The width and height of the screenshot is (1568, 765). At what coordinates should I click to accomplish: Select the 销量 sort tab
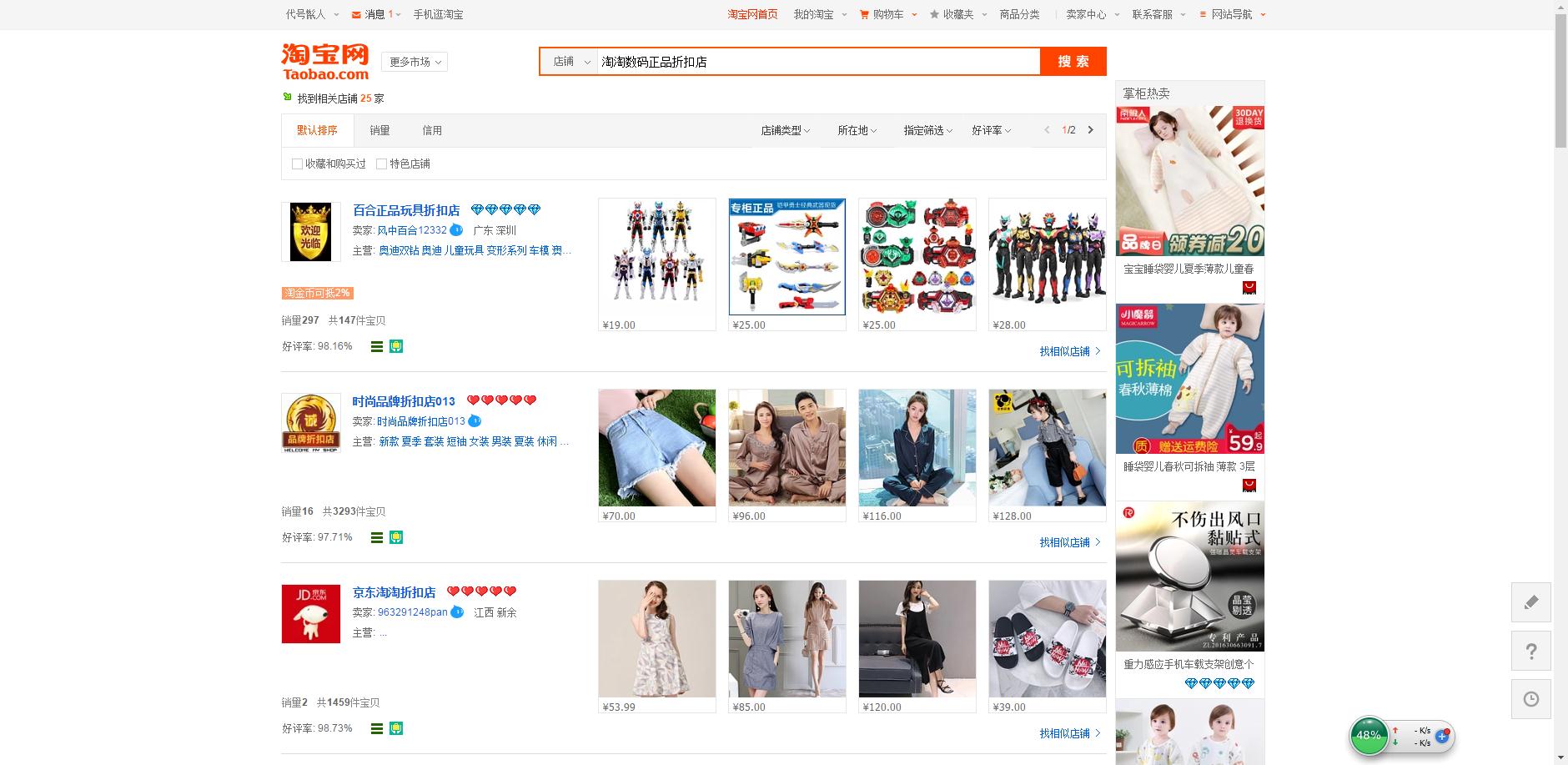point(379,130)
